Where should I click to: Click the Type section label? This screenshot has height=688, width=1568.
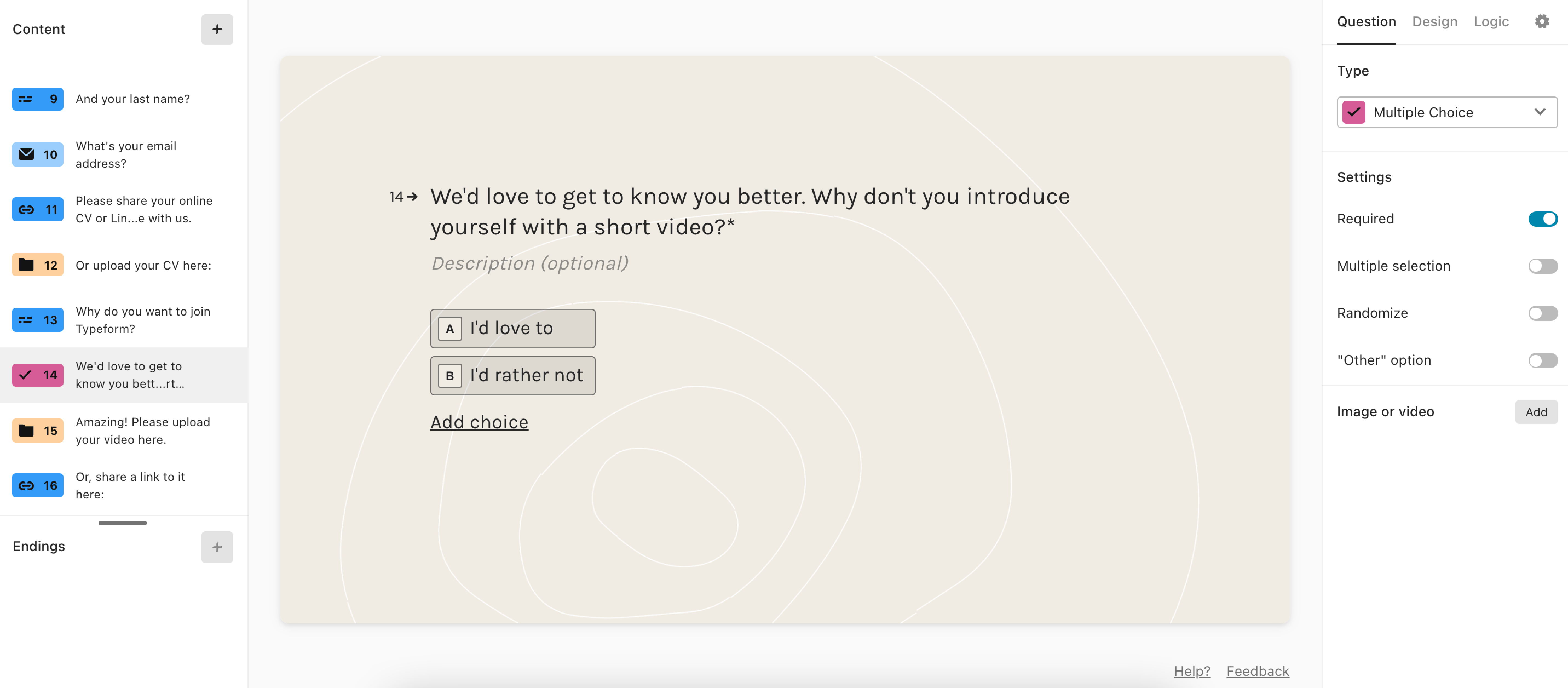coord(1353,71)
